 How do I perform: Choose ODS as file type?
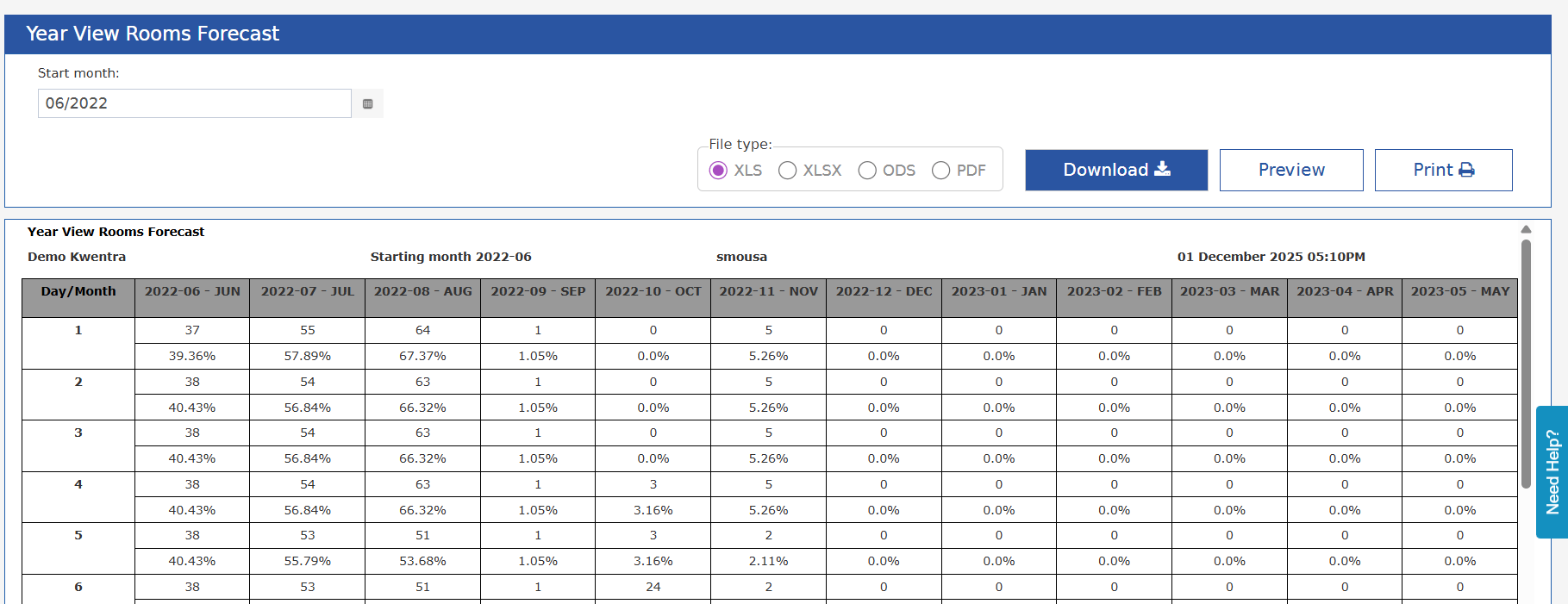coord(867,171)
